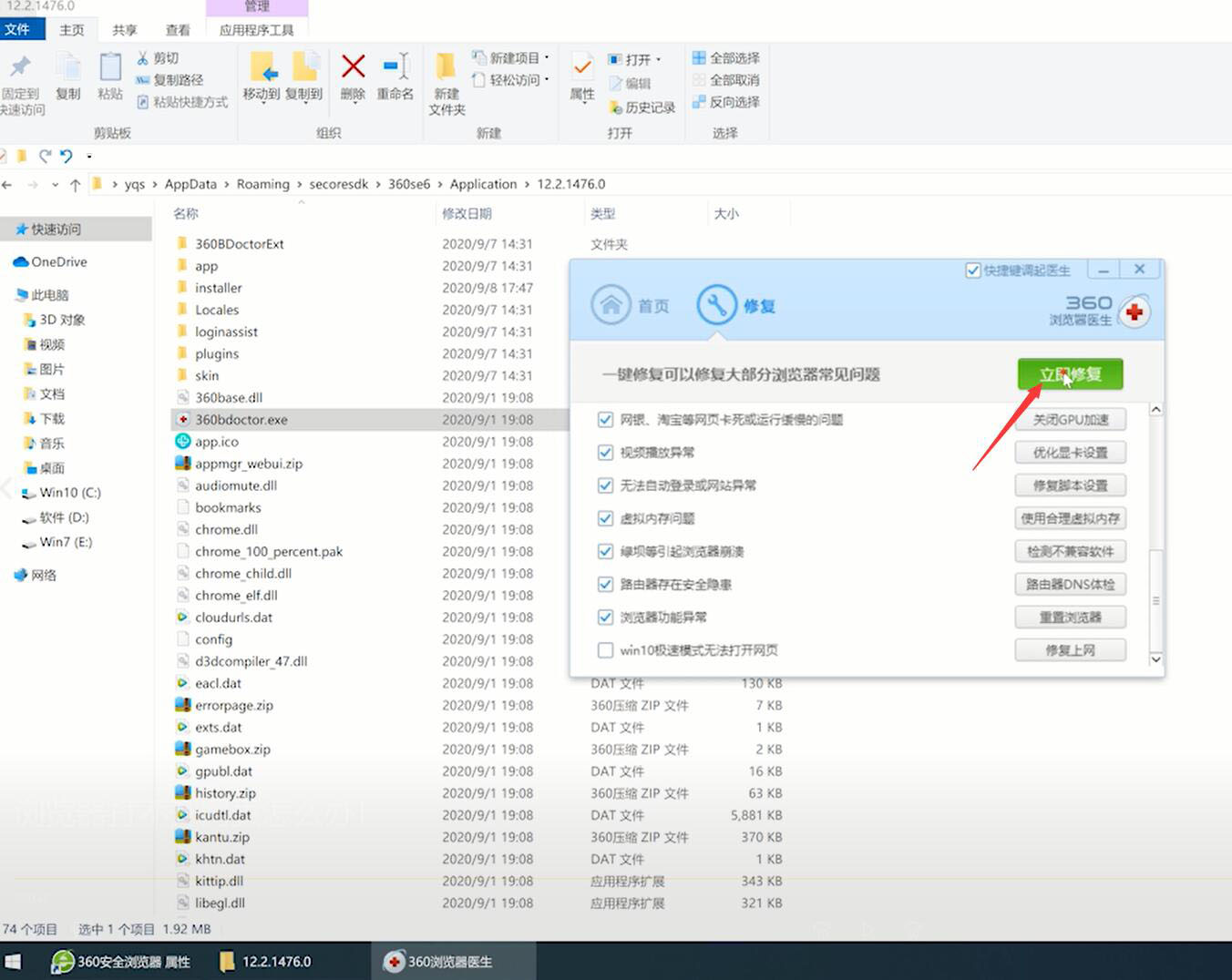Image resolution: width=1232 pixels, height=980 pixels.
Task: Select This PC (此电脑) in sidebar
Action: (x=42, y=295)
